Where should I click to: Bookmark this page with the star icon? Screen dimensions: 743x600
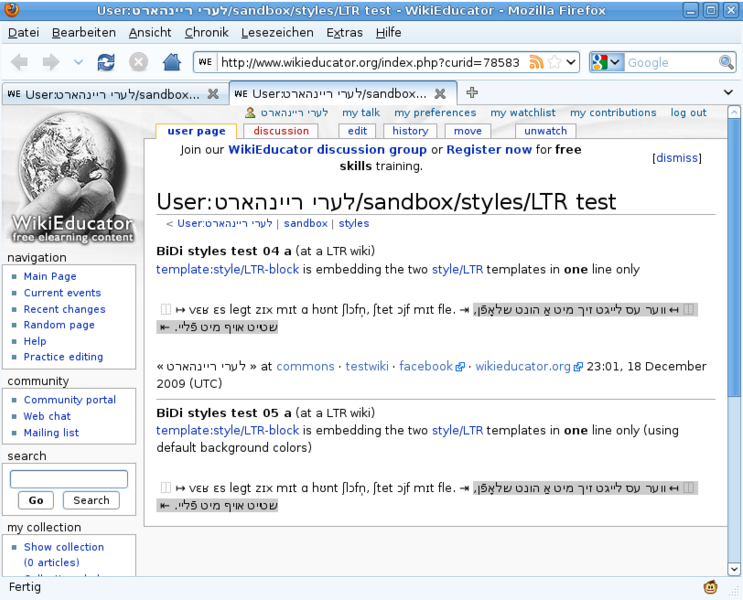point(554,62)
